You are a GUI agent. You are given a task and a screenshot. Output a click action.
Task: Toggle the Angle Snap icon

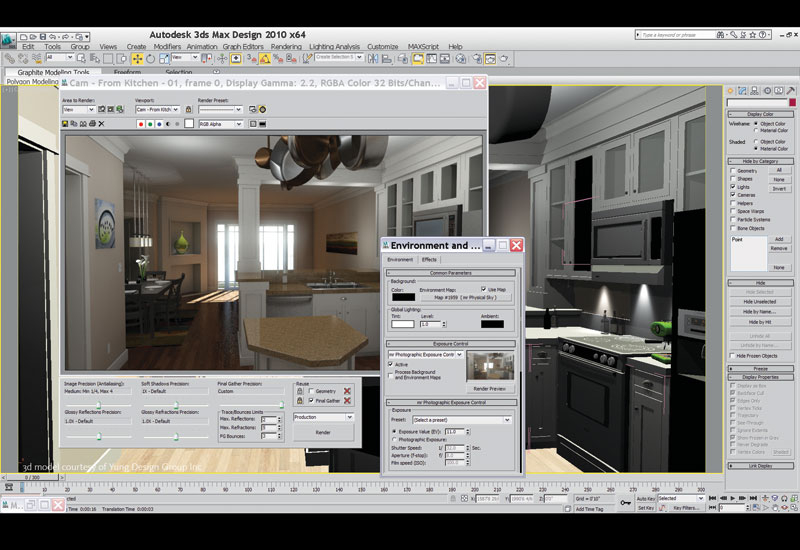tap(265, 59)
